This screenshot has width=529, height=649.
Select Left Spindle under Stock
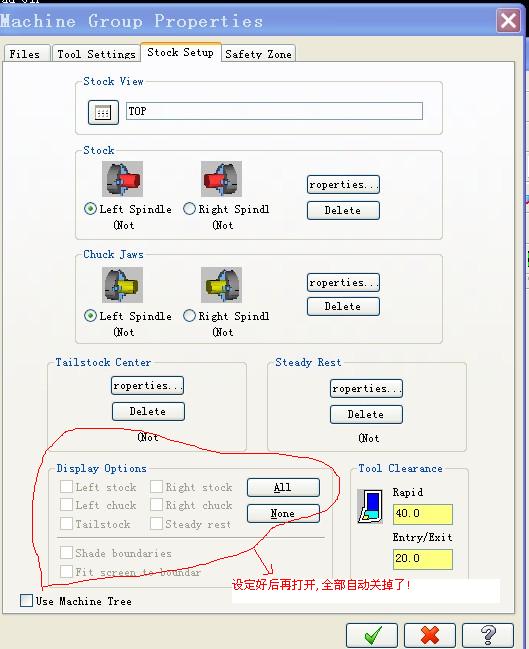pyautogui.click(x=90, y=209)
